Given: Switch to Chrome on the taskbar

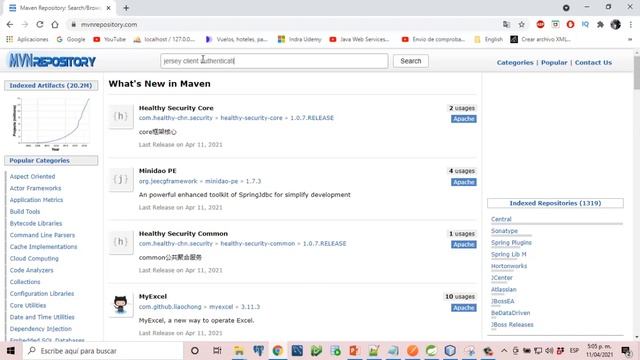Looking at the screenshot, I should point(278,351).
